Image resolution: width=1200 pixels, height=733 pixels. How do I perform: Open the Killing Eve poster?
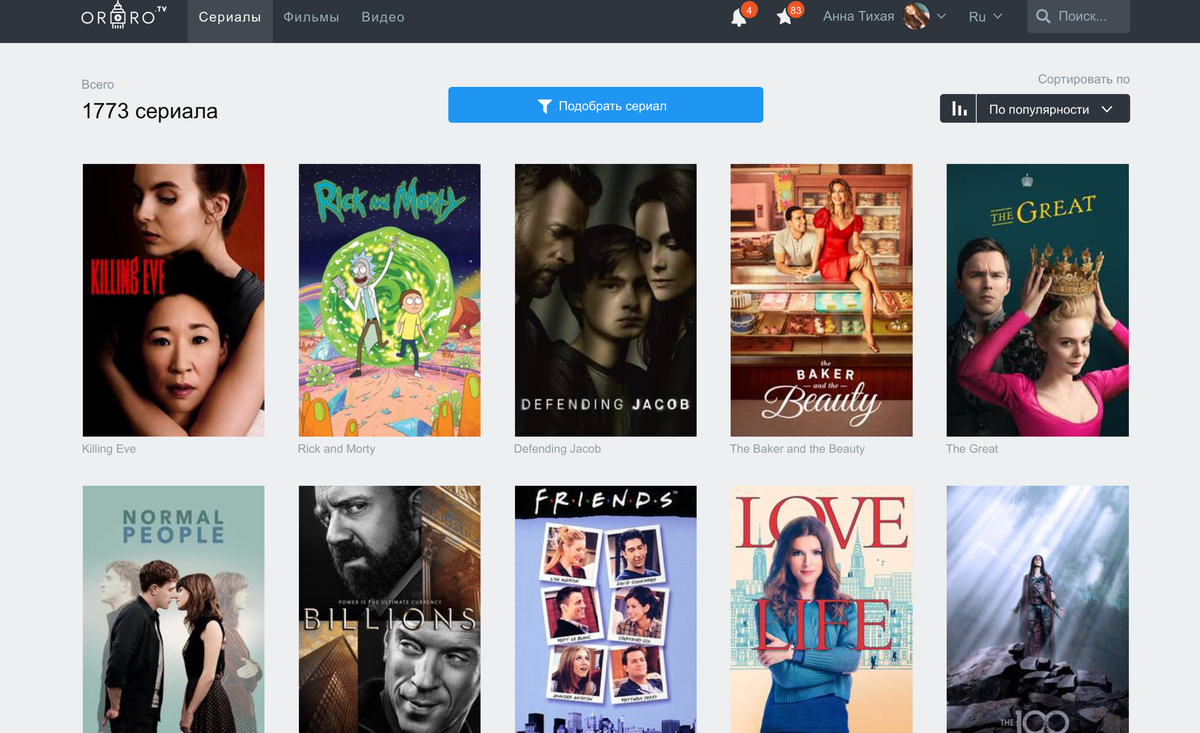[x=173, y=300]
